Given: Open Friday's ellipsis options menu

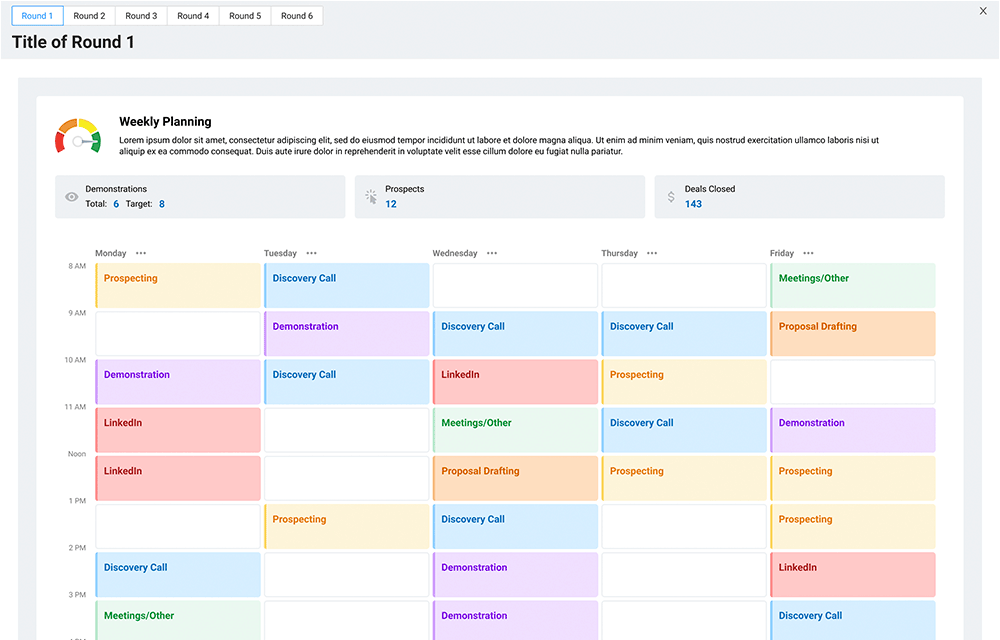Looking at the screenshot, I should pos(808,253).
